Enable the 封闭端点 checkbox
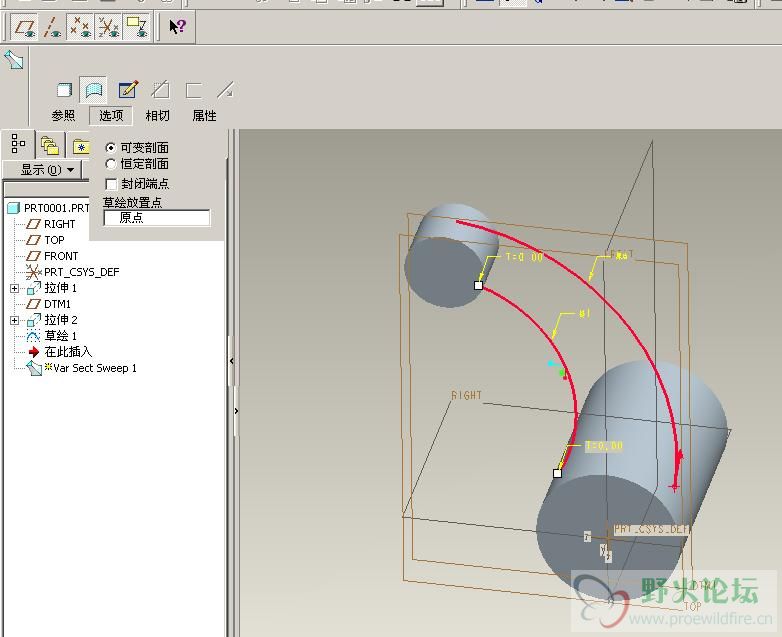This screenshot has height=637, width=782. 111,184
